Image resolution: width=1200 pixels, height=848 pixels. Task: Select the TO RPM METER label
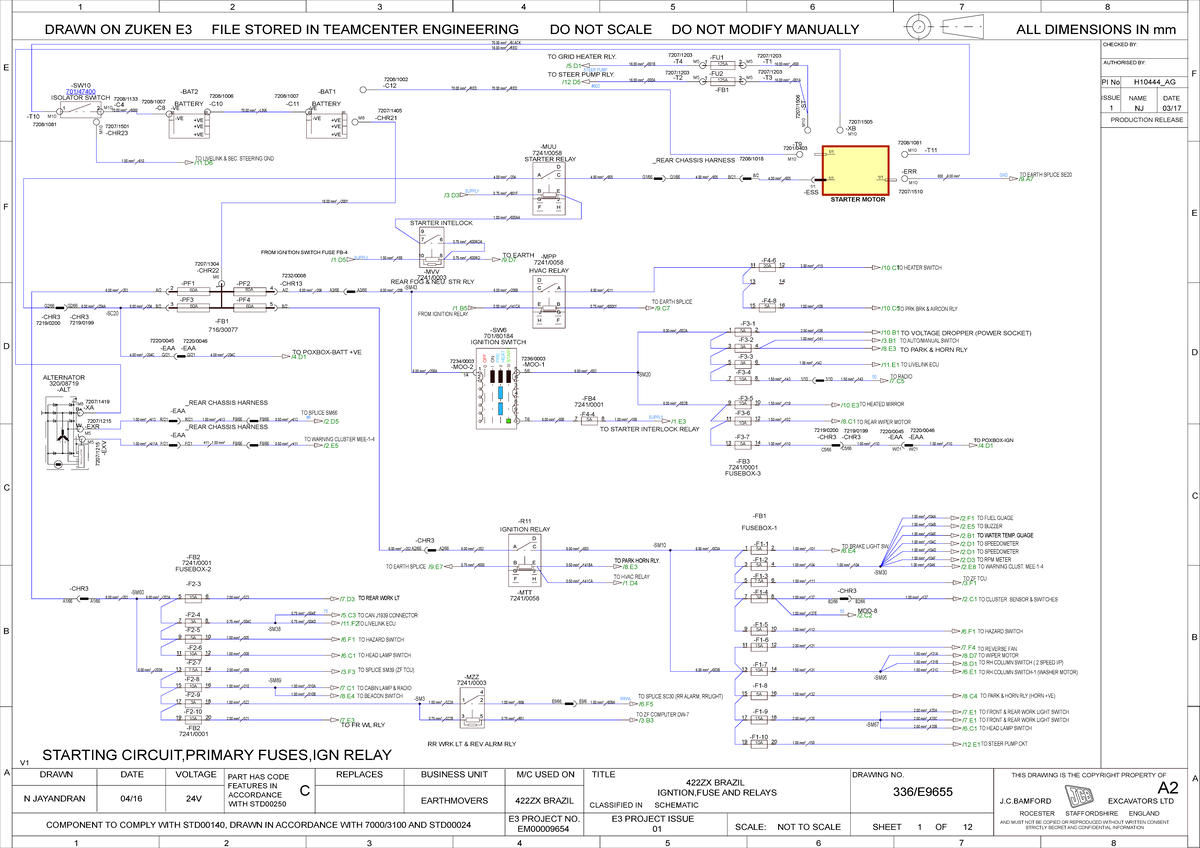pyautogui.click(x=994, y=559)
